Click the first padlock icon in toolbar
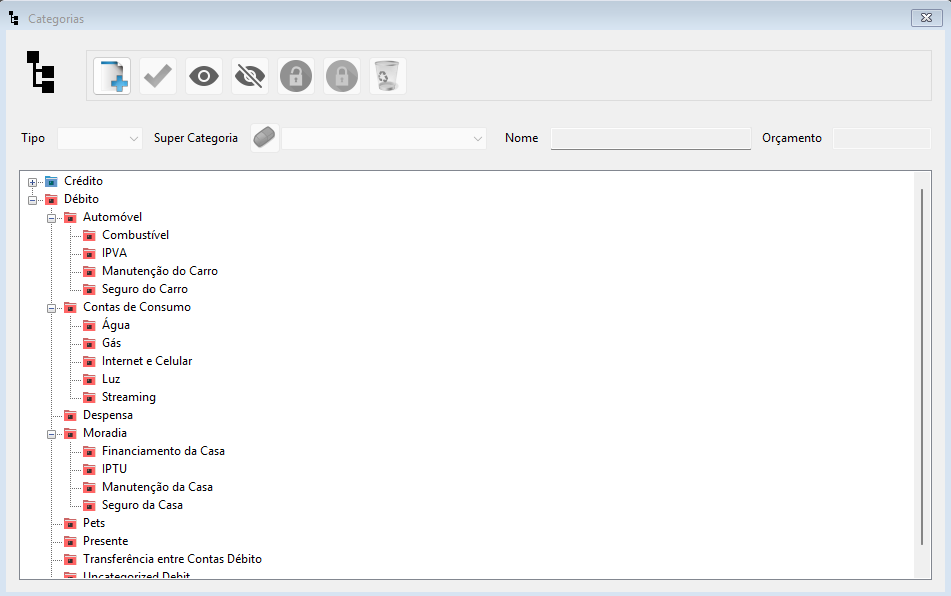The width and height of the screenshot is (951, 596). pos(296,76)
